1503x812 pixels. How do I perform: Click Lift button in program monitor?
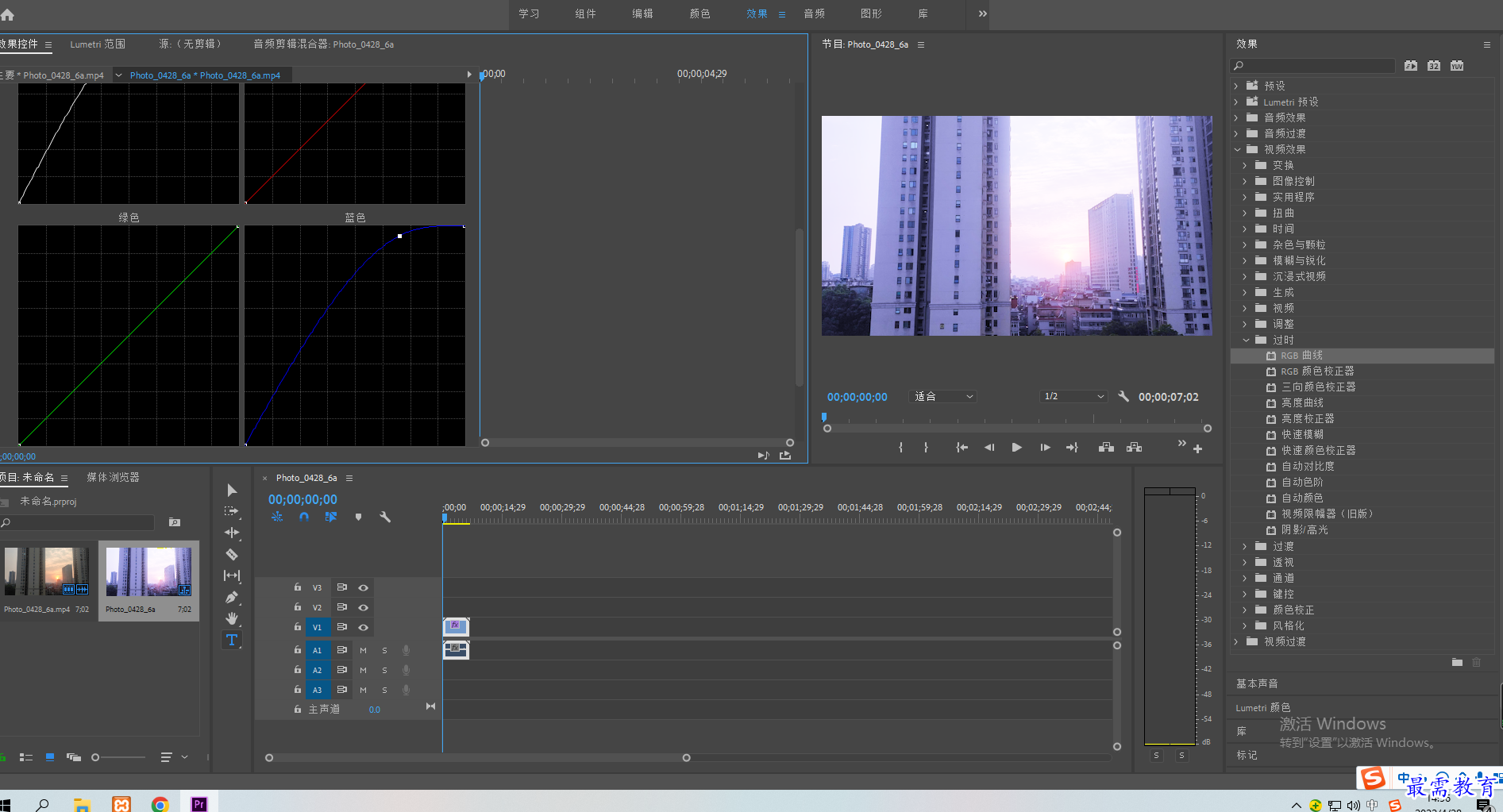pyautogui.click(x=1106, y=448)
